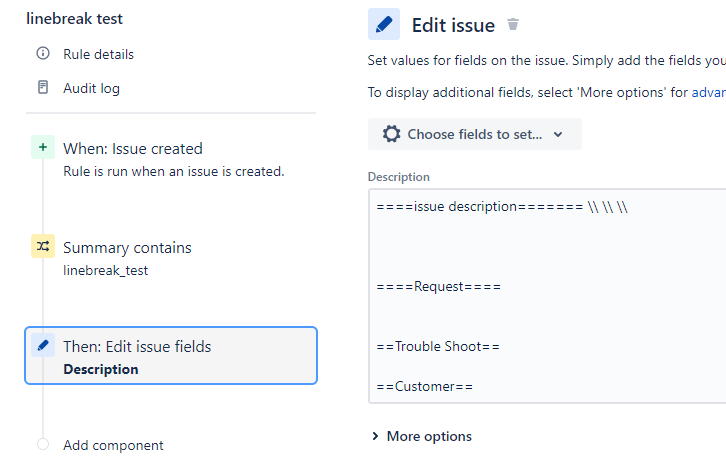The image size is (726, 467).
Task: Click the Rule details info icon
Action: point(42,54)
